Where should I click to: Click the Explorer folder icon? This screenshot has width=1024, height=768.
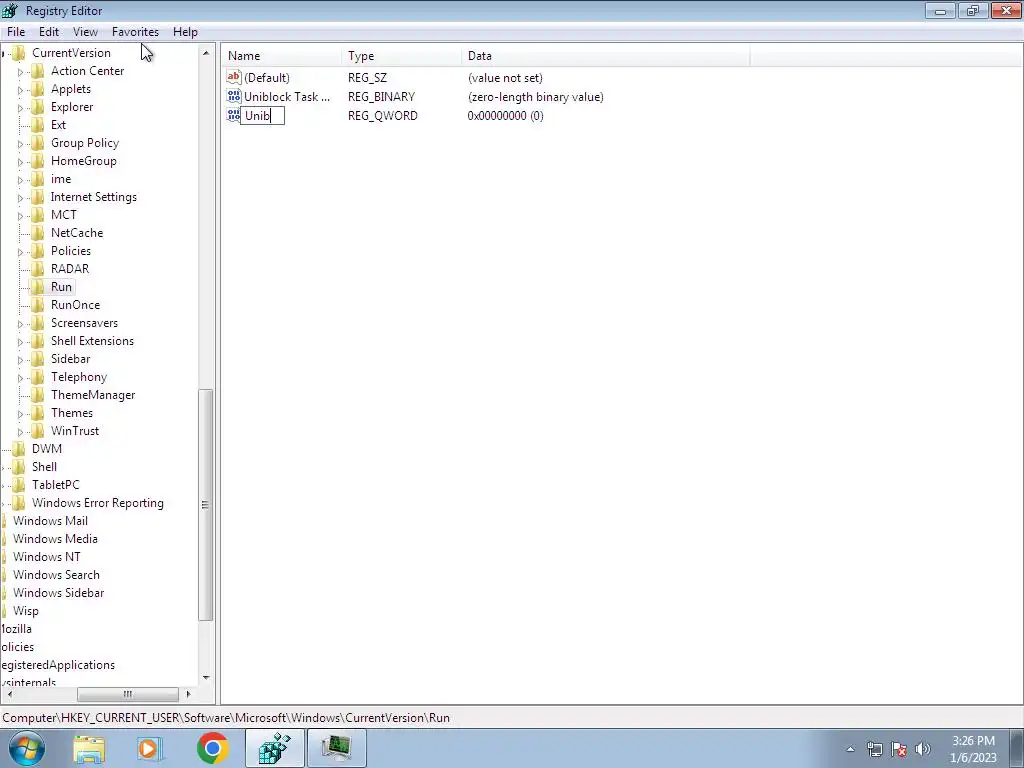(38, 106)
